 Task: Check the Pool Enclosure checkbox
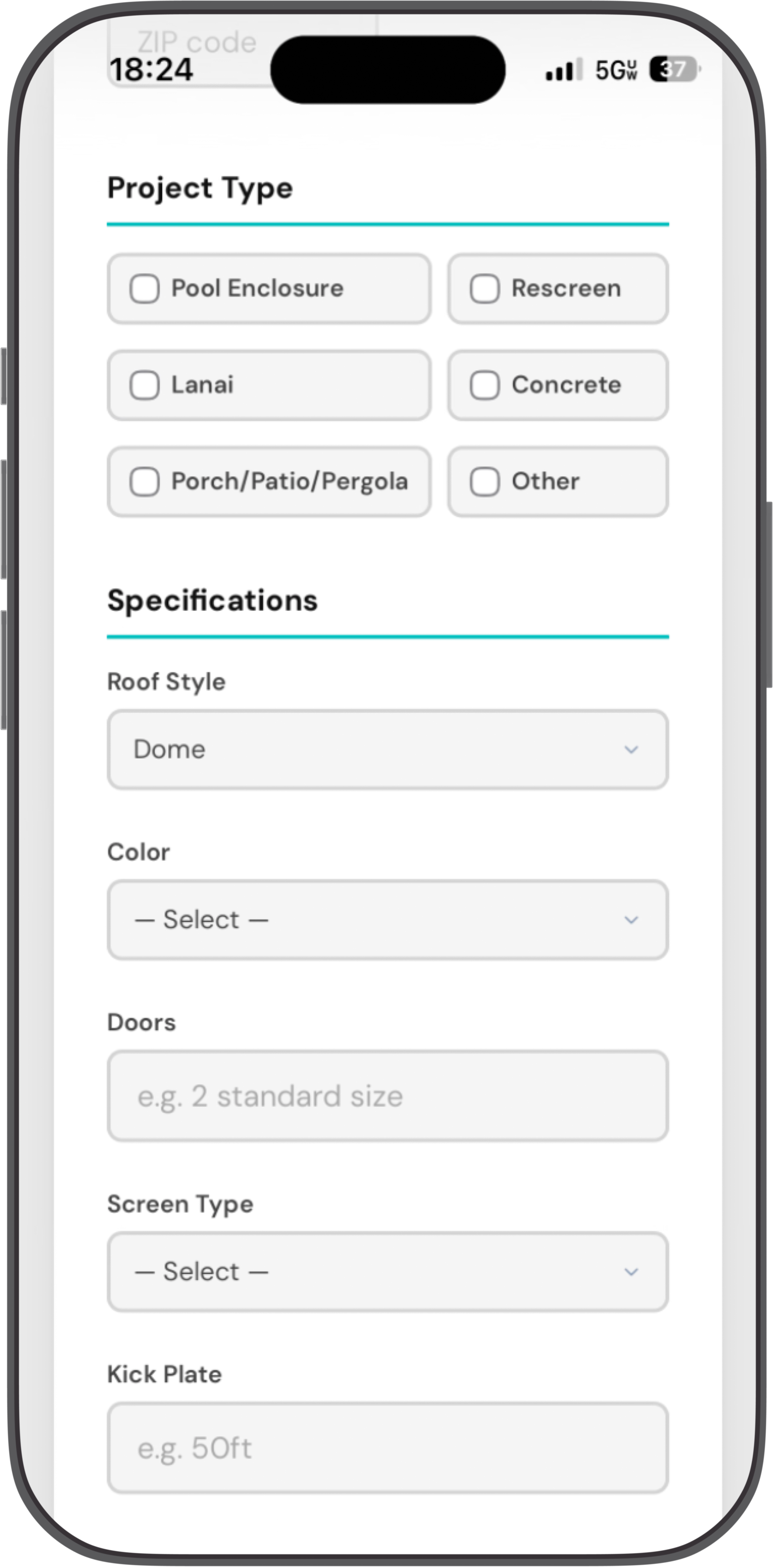[145, 288]
